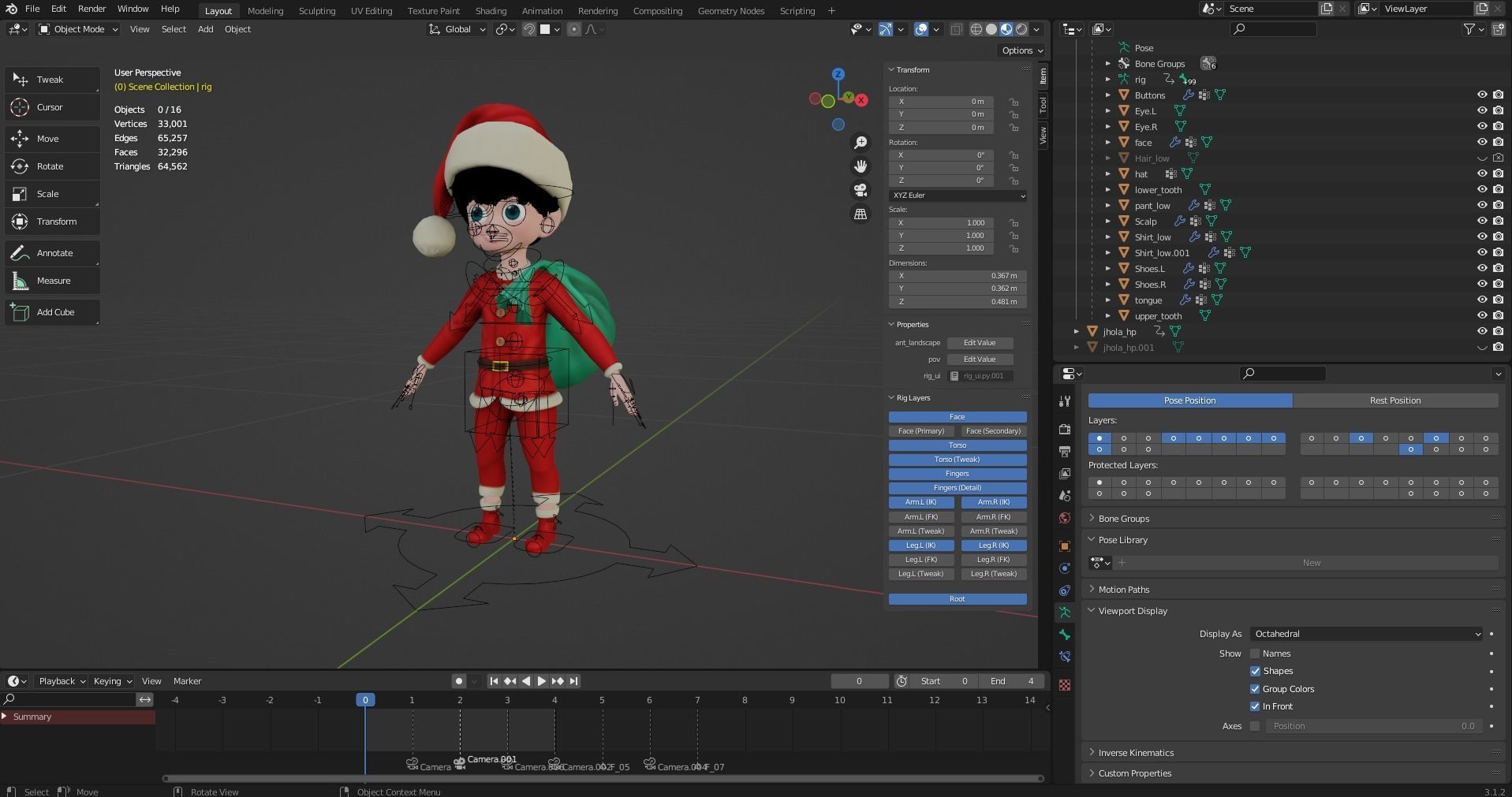
Task: Hide the jhola_hp object
Action: [1482, 331]
